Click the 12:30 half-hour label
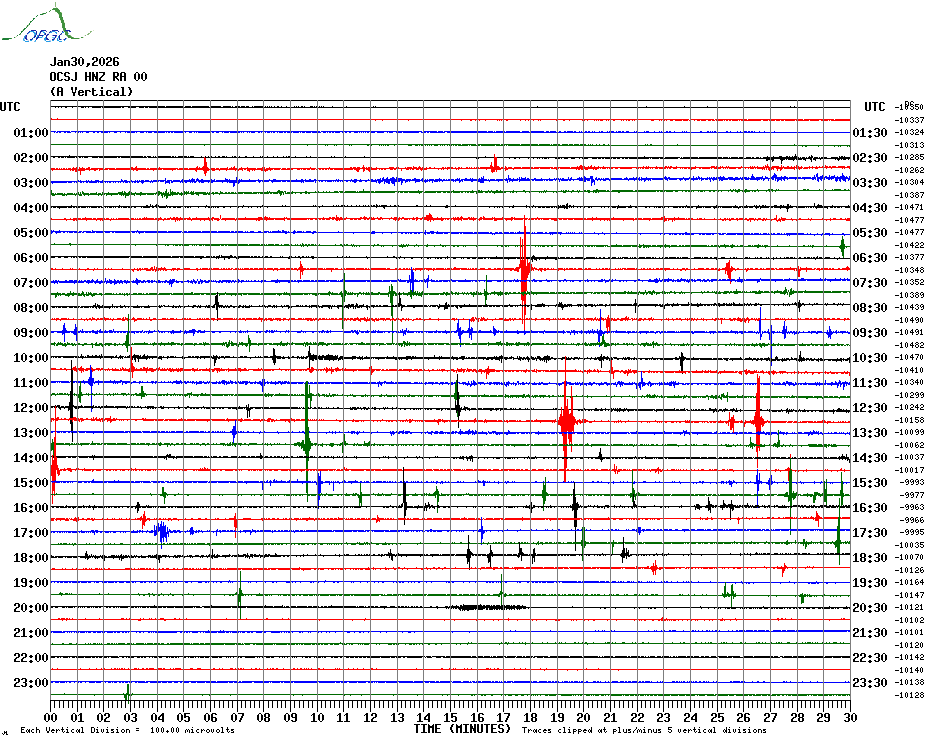 [x=870, y=408]
